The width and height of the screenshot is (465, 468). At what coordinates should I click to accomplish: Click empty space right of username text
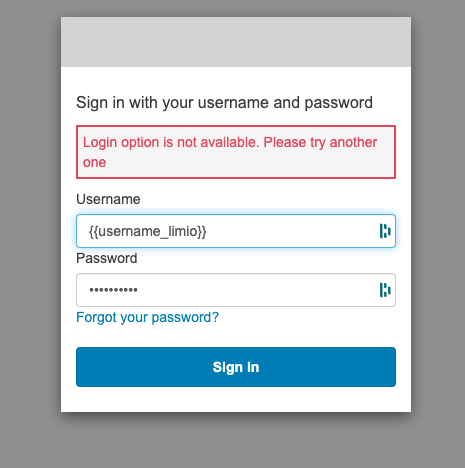pyautogui.click(x=292, y=231)
